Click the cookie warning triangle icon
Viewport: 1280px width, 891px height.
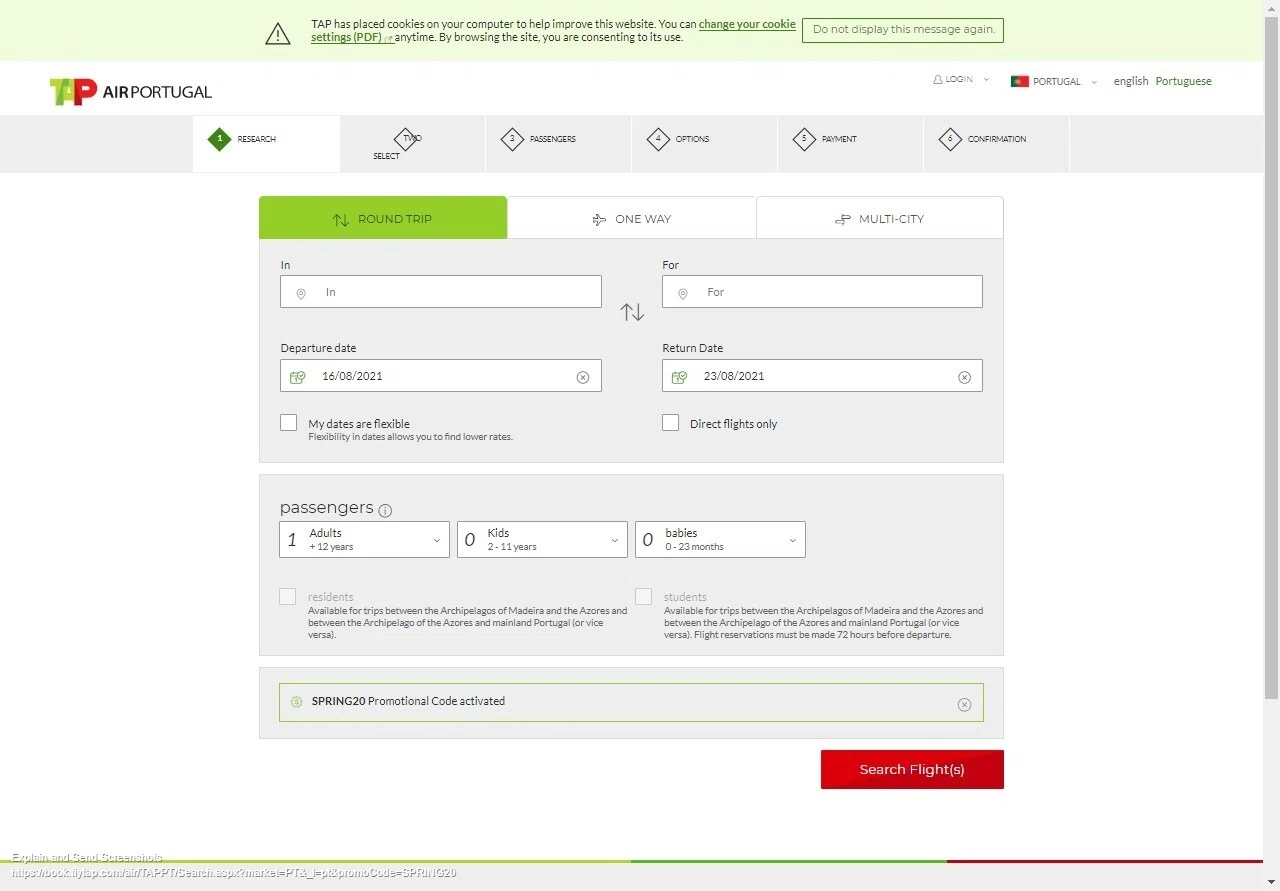tap(277, 34)
